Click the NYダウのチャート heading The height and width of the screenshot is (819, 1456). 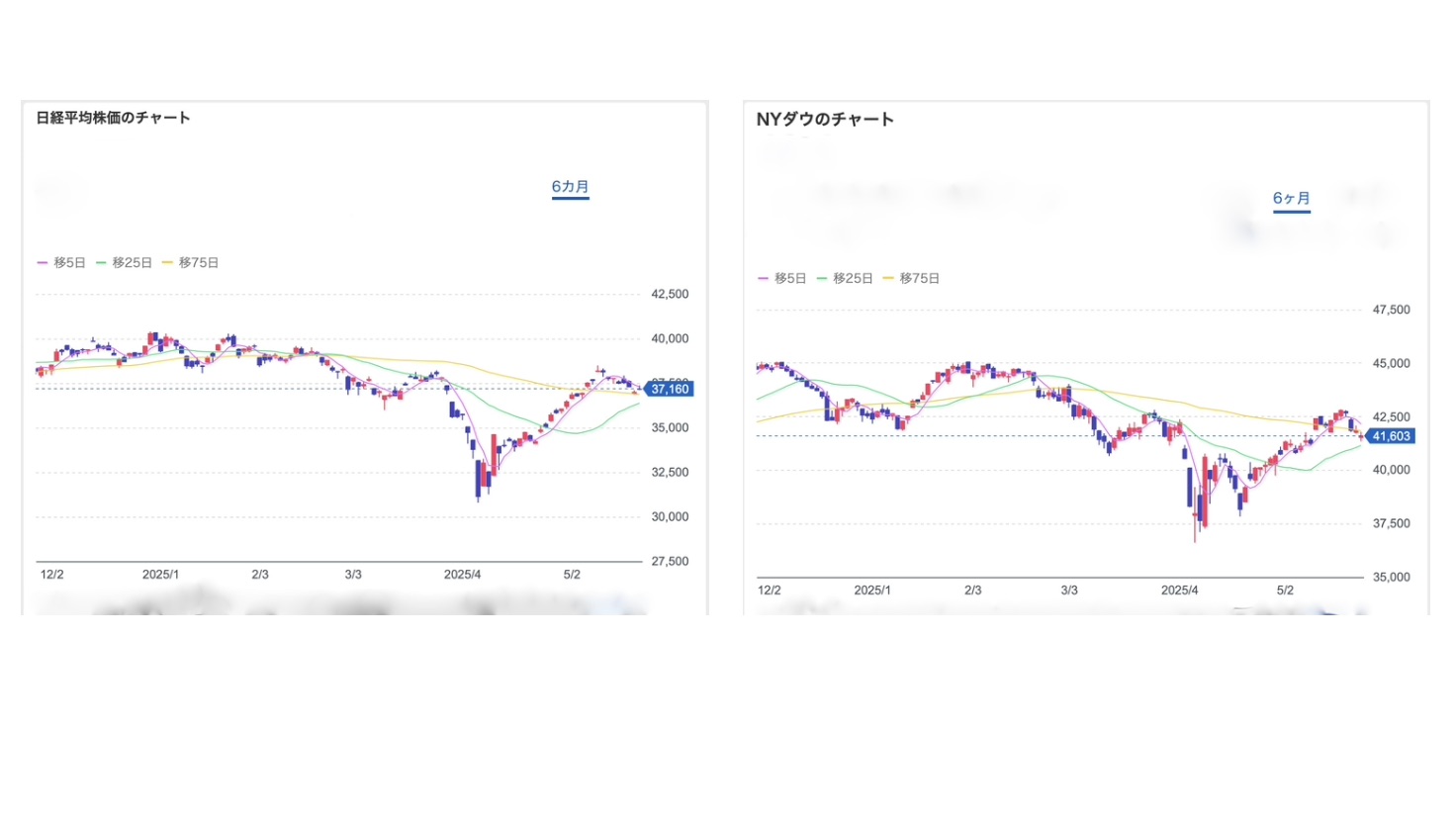tap(825, 120)
